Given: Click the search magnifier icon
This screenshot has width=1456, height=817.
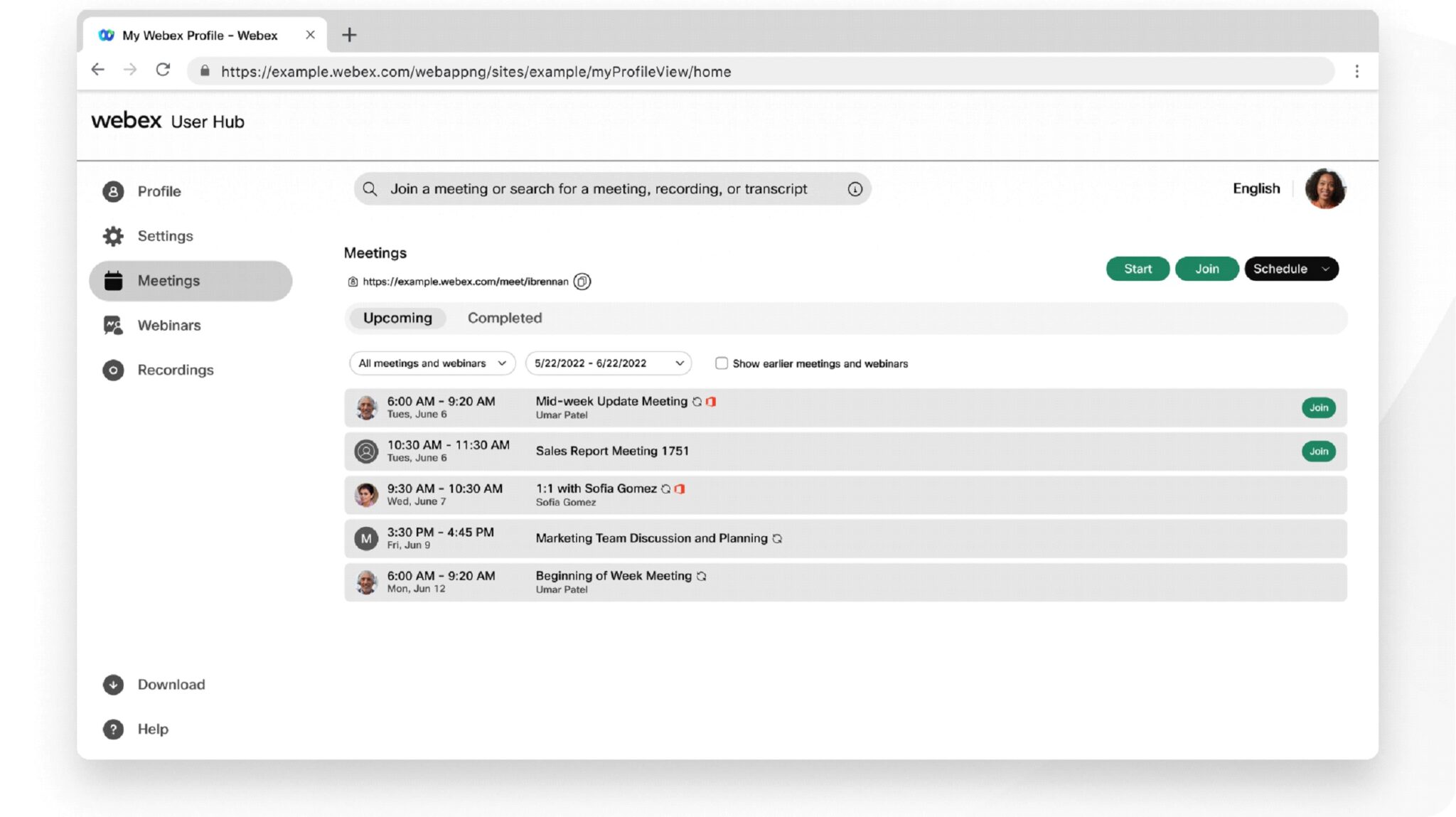Looking at the screenshot, I should pos(370,188).
